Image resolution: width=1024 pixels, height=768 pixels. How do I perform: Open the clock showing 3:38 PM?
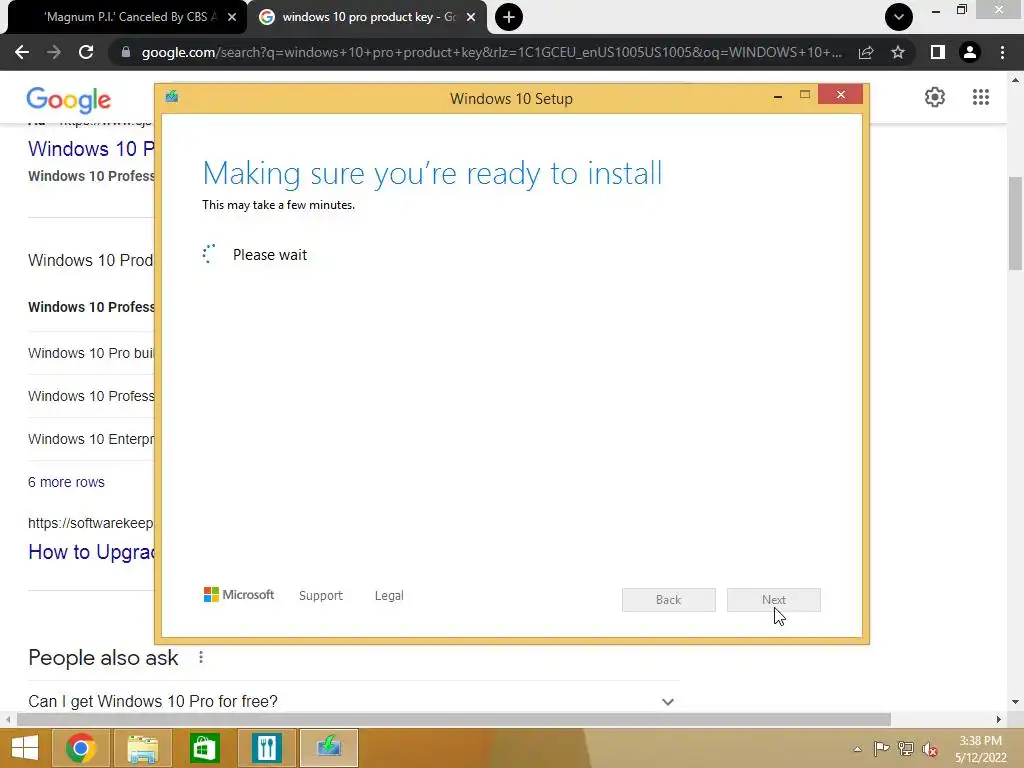coord(980,749)
